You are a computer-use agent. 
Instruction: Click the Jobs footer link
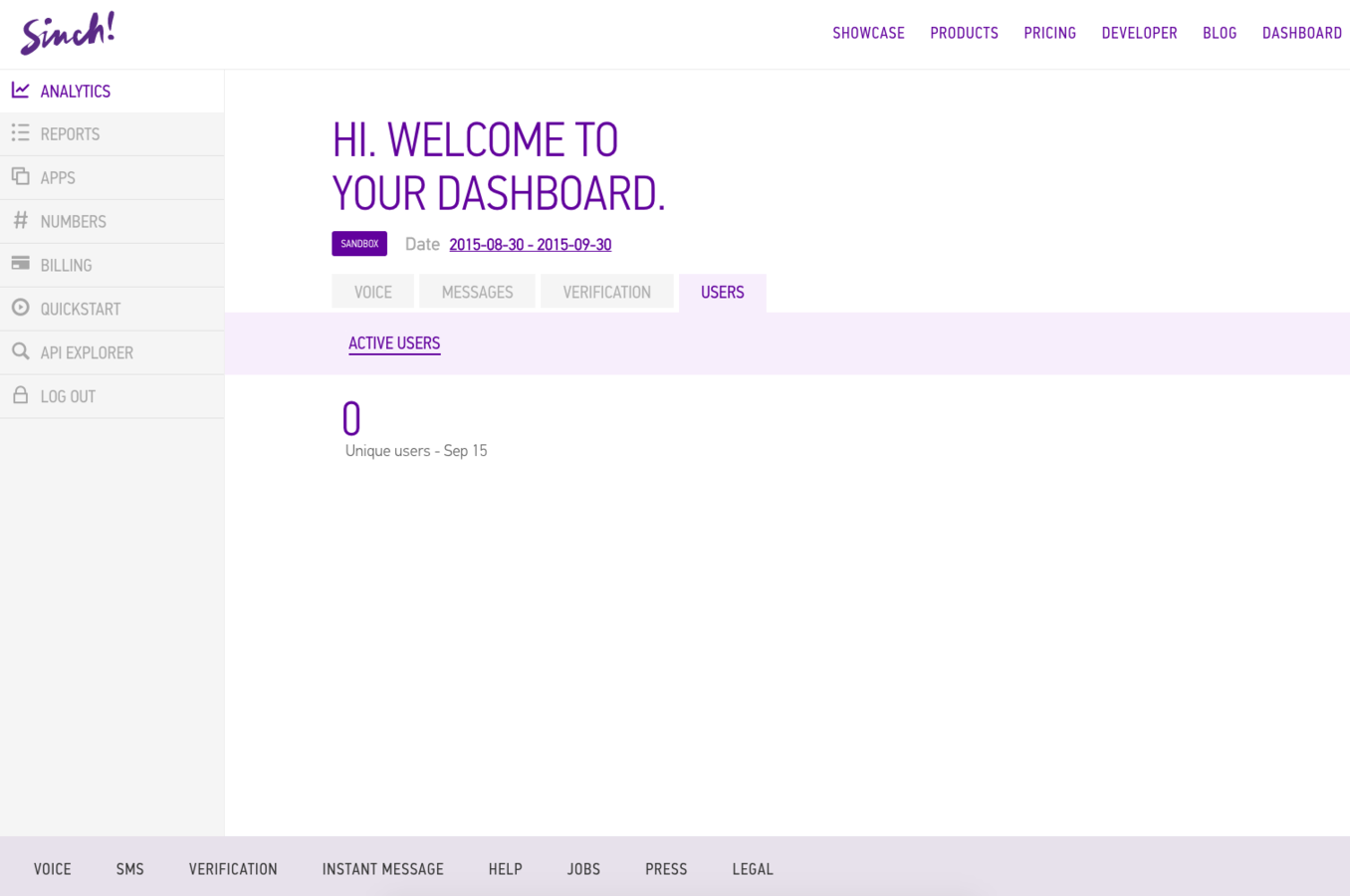click(583, 869)
